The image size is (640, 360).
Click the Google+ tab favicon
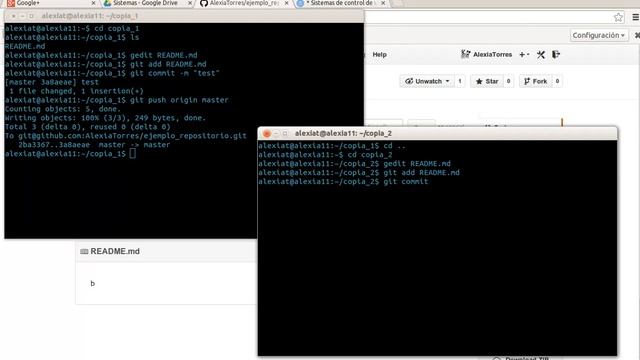11,3
